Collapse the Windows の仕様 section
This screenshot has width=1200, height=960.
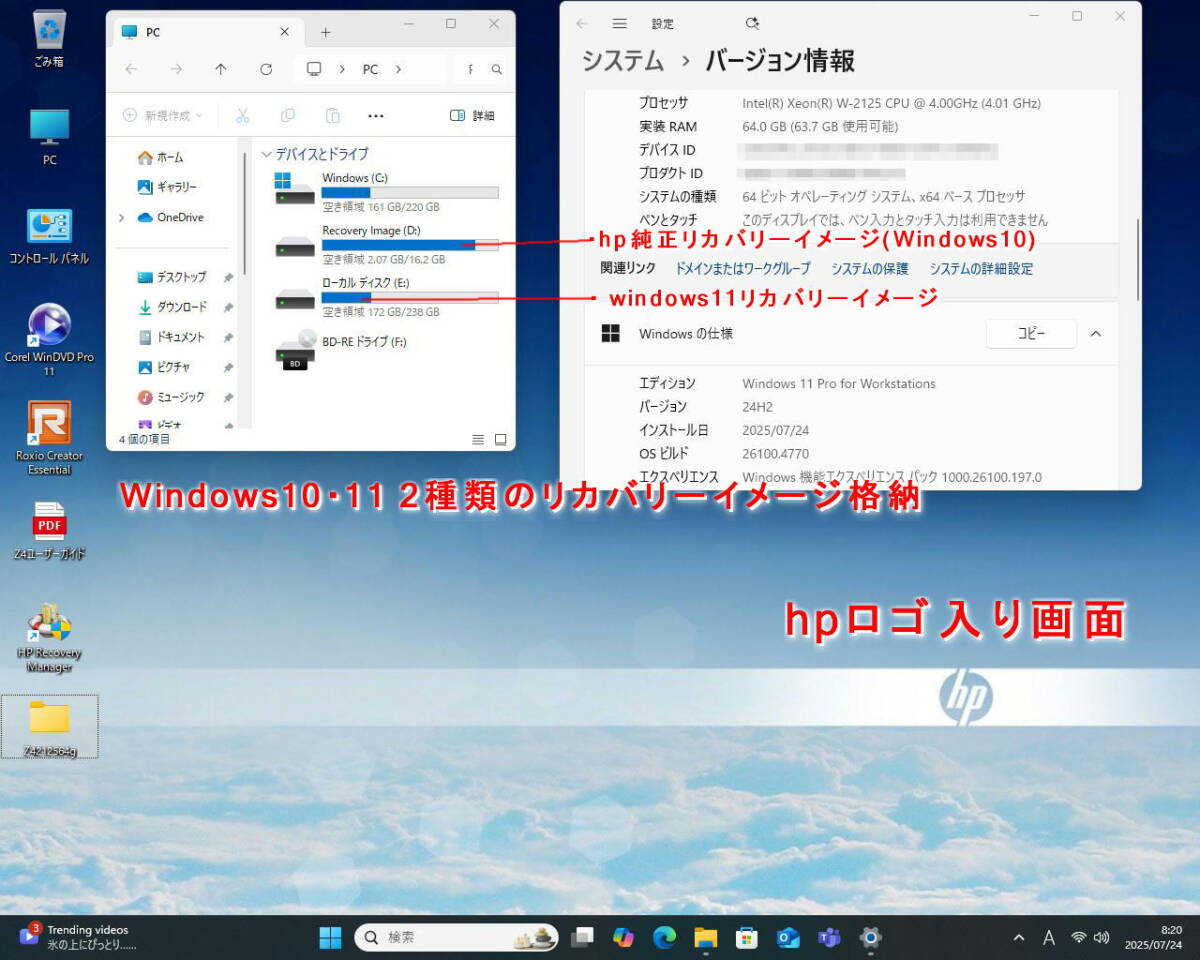coord(1096,333)
